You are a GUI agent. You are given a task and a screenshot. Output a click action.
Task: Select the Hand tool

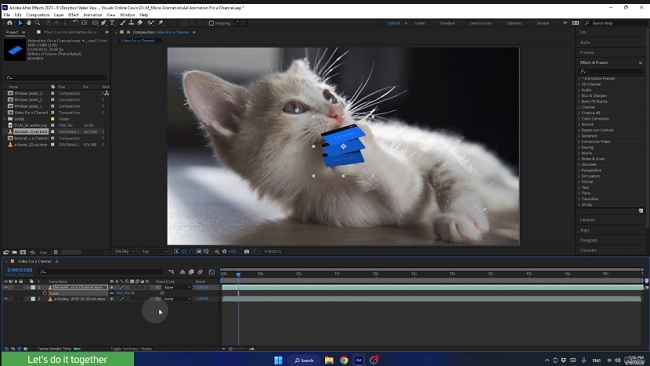(x=29, y=23)
